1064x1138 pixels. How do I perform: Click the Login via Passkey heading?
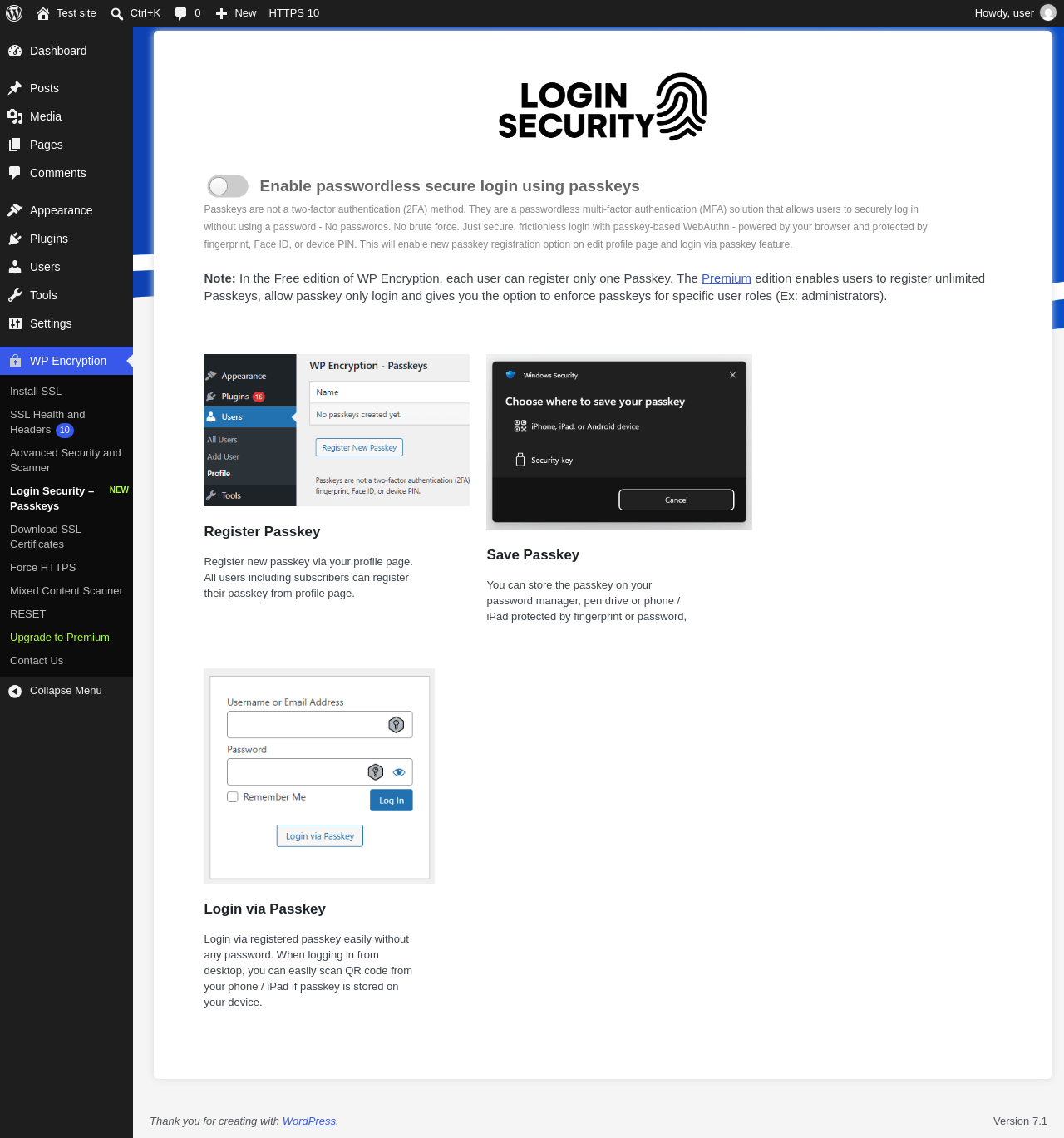[x=264, y=909]
